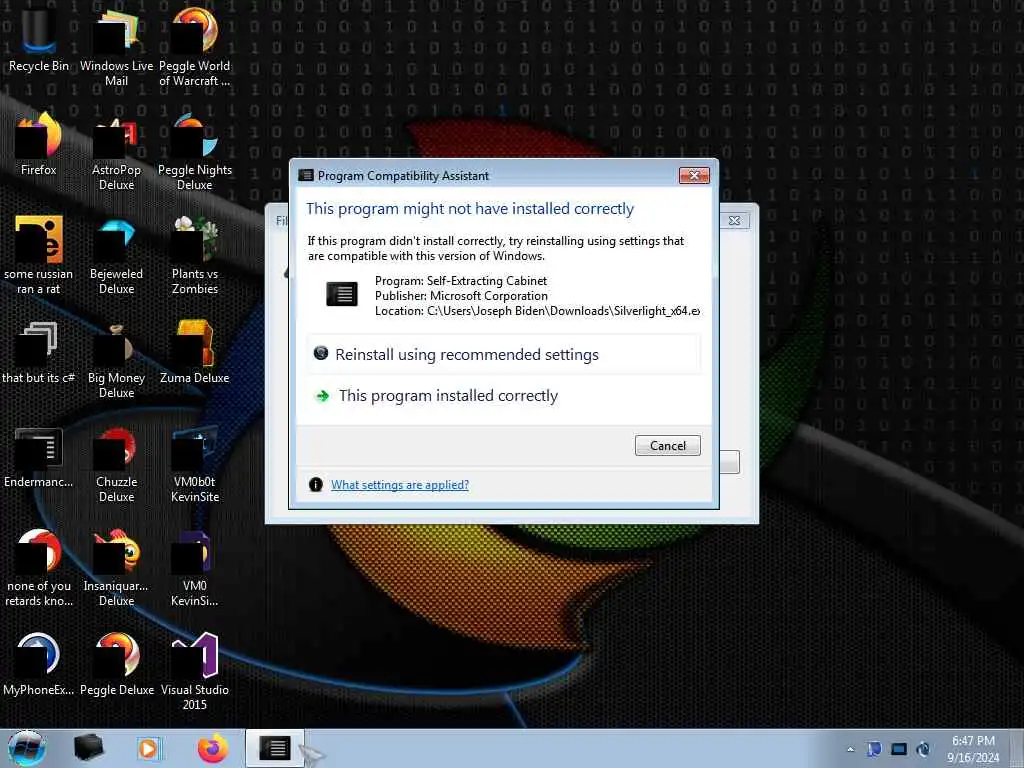The width and height of the screenshot is (1024, 768).
Task: Cancel the Program Compatibility Assistant dialog
Action: [x=667, y=445]
